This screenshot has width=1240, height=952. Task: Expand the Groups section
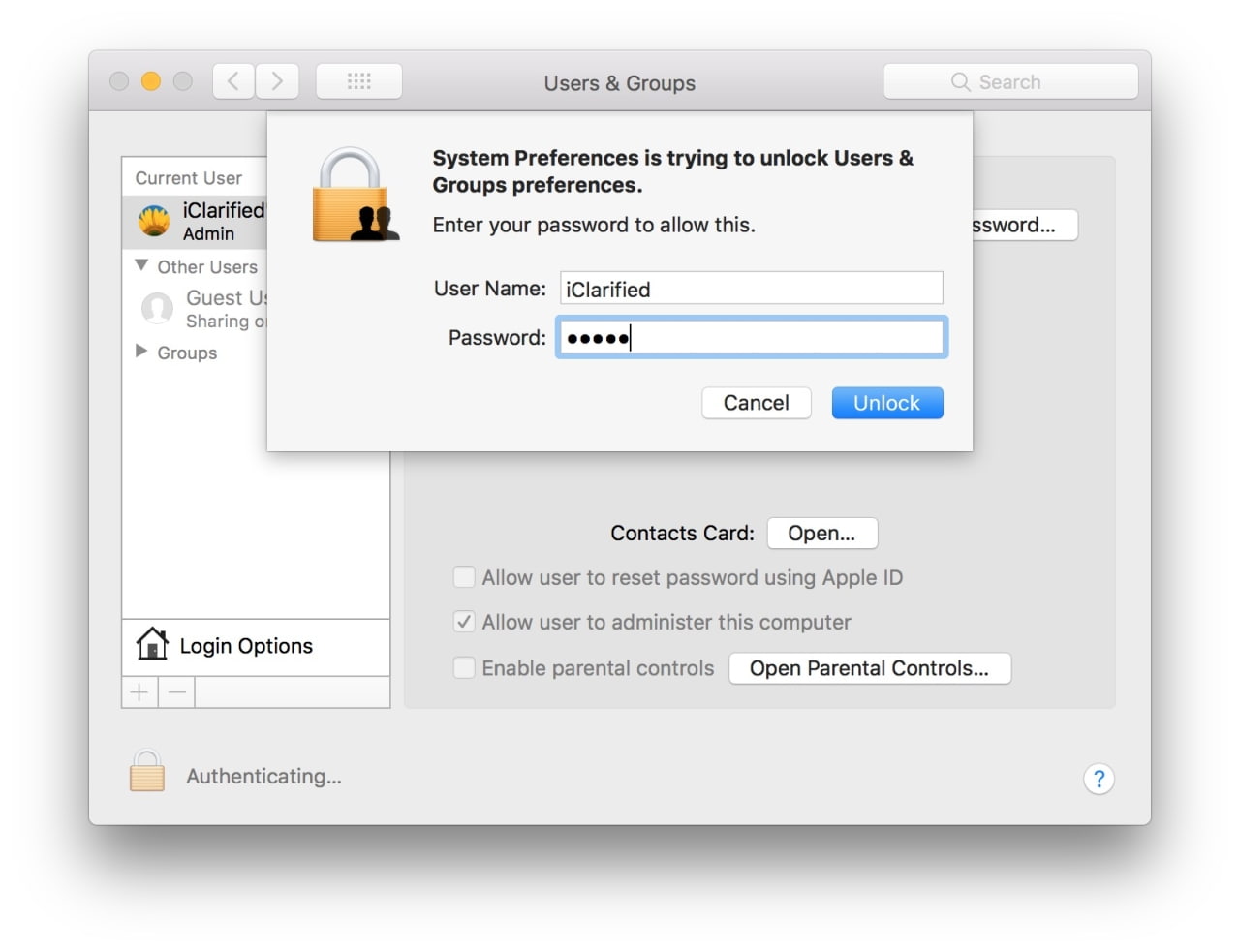point(140,352)
